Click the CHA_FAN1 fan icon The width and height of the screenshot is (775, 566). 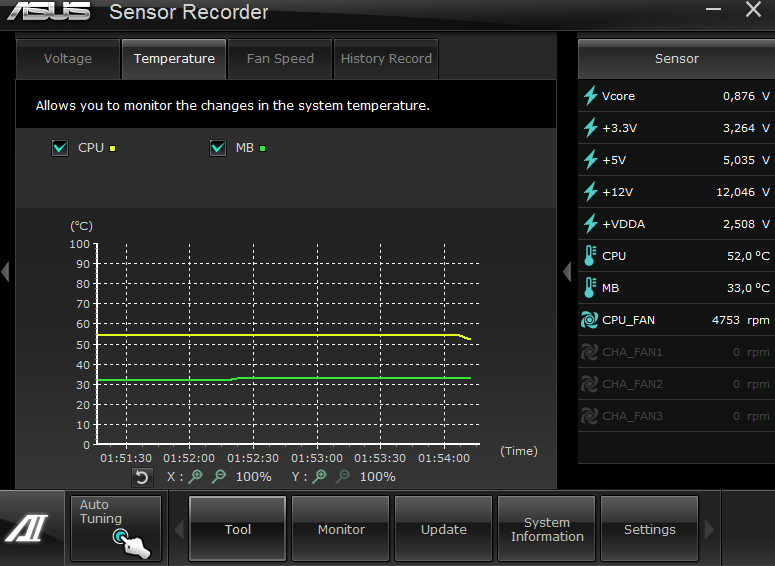pos(589,352)
